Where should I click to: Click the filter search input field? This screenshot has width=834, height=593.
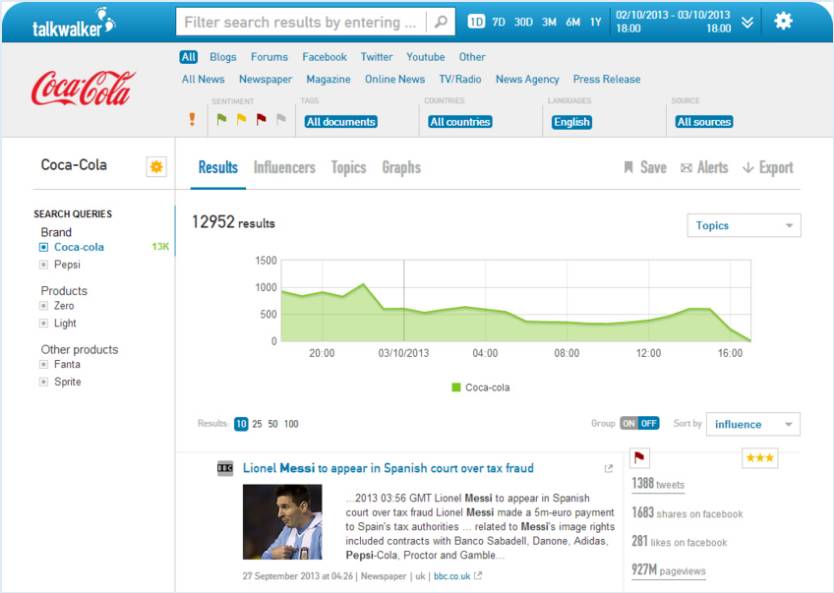(x=301, y=22)
